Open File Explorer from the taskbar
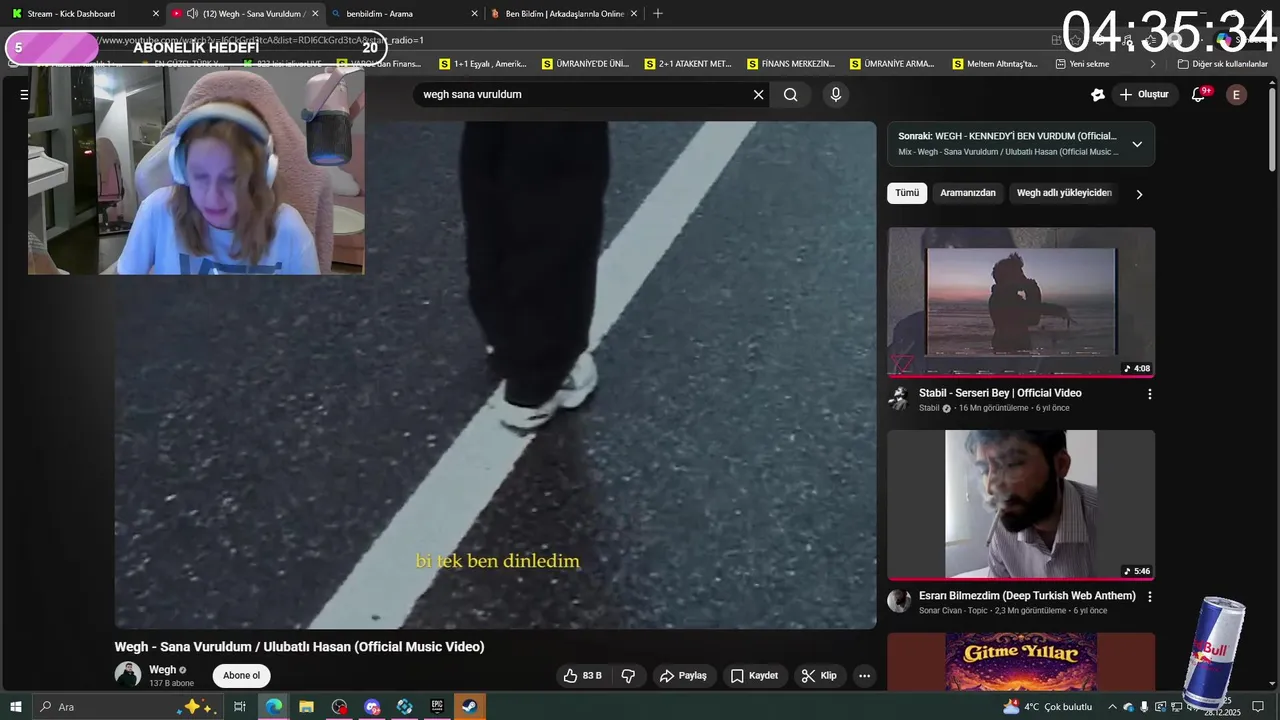The image size is (1280, 720). 306,707
